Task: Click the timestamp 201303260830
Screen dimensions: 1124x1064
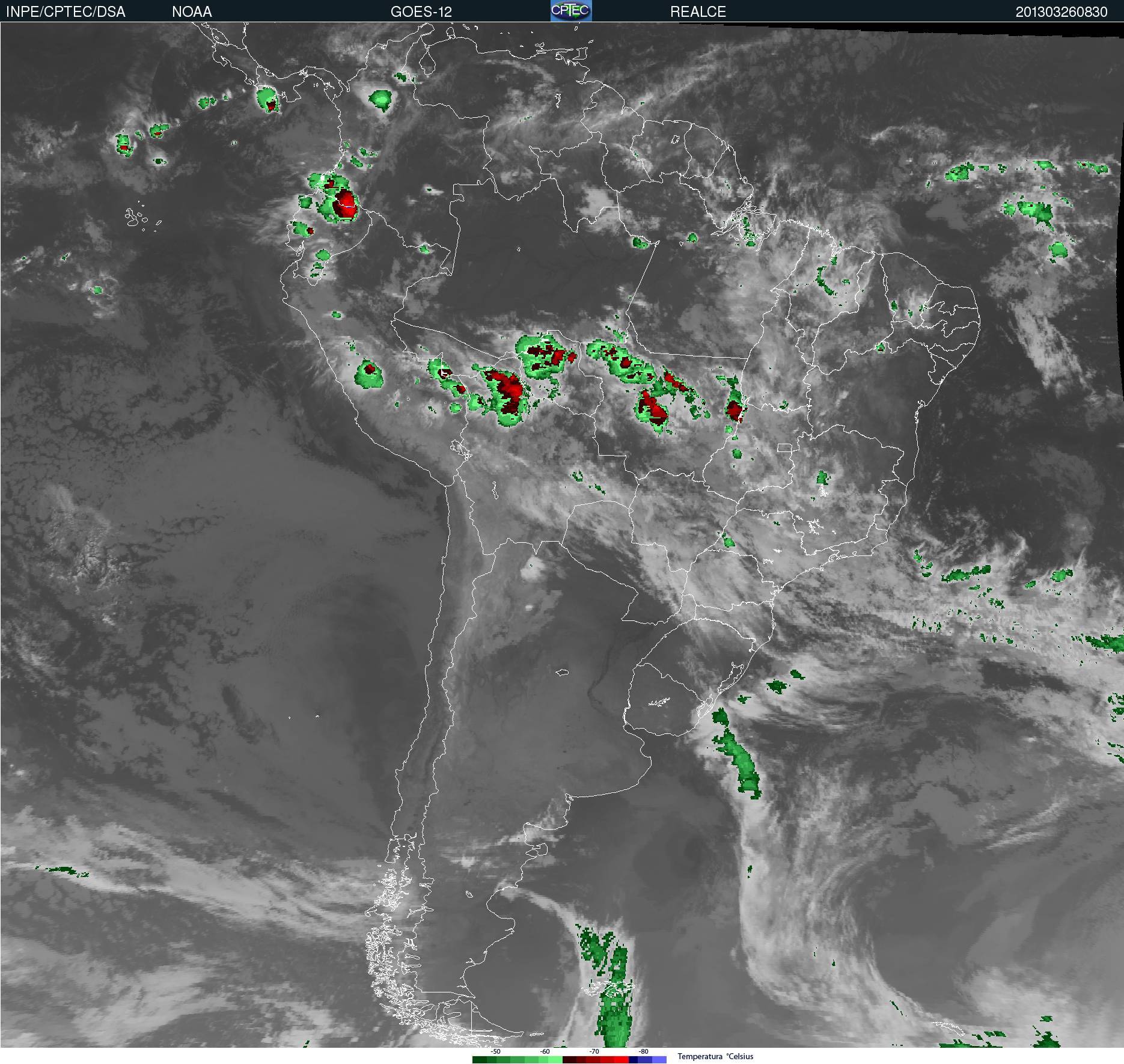Action: click(1061, 12)
